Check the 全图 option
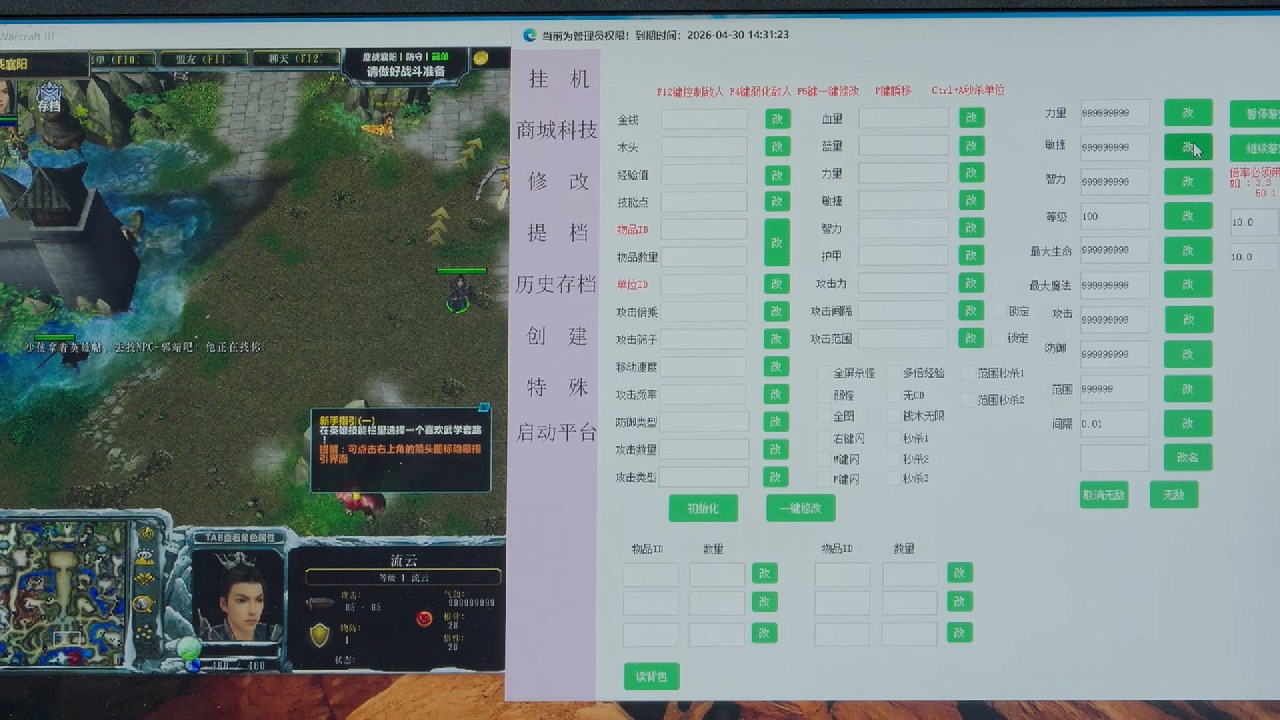Image resolution: width=1280 pixels, height=720 pixels. (823, 416)
